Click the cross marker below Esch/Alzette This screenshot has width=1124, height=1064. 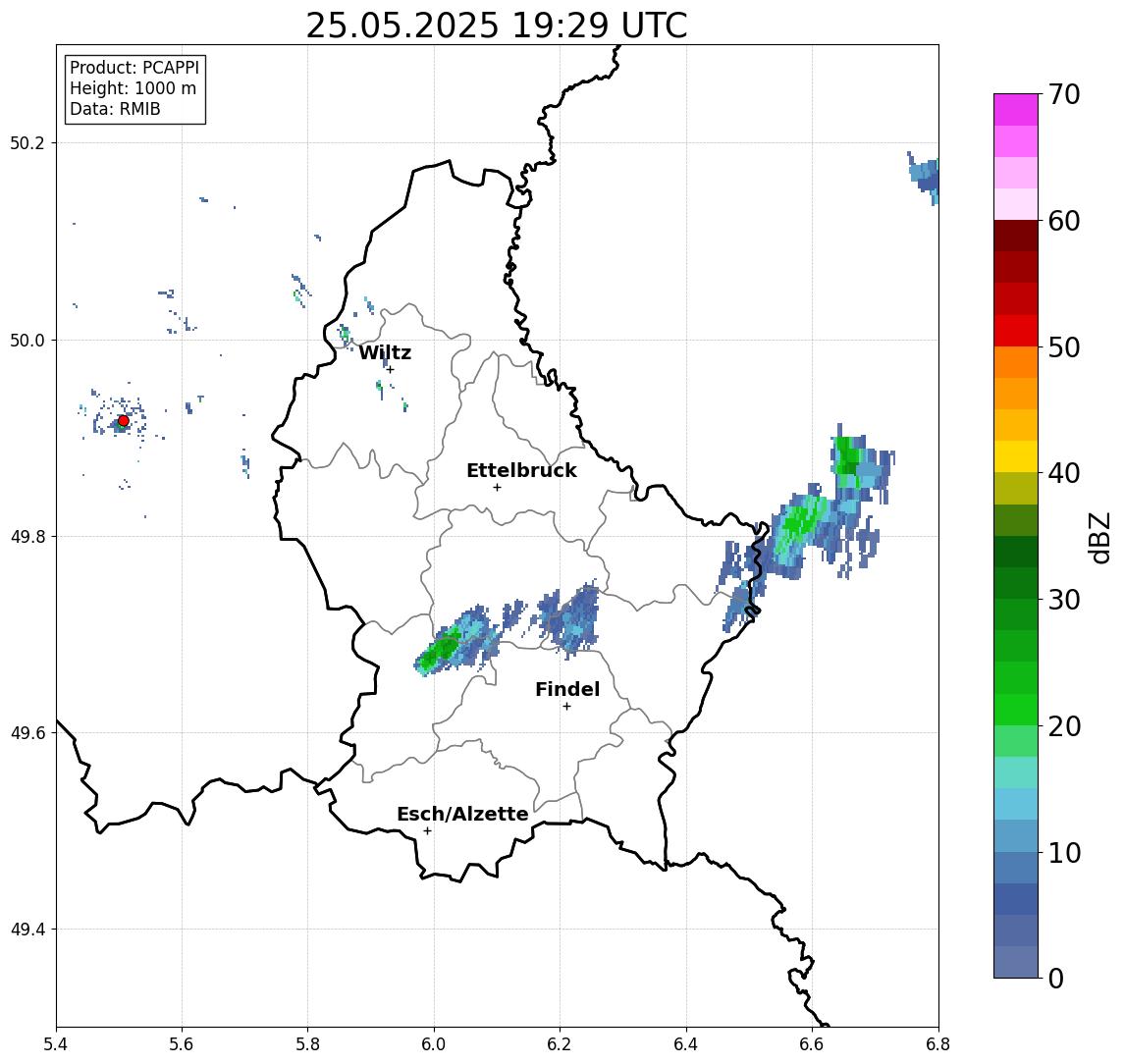427,831
